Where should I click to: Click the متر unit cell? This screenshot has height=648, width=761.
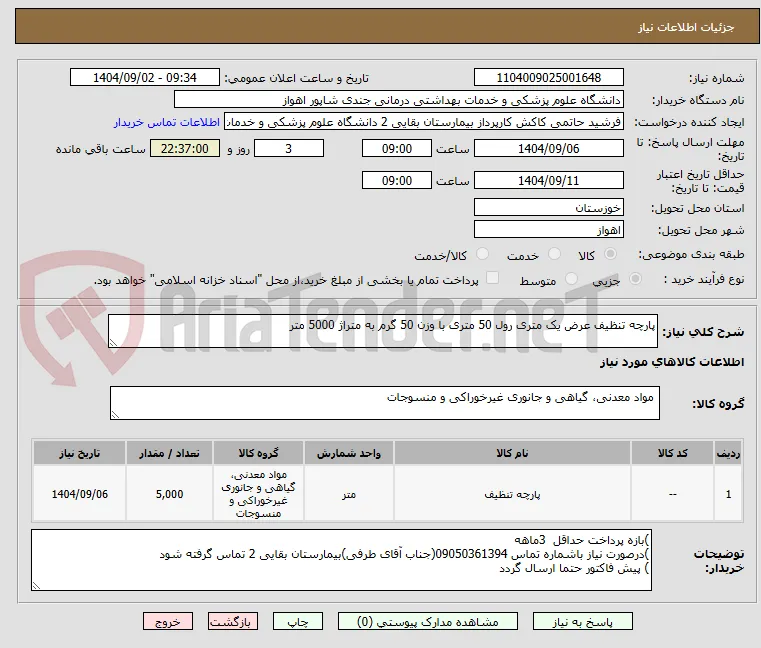pos(349,494)
